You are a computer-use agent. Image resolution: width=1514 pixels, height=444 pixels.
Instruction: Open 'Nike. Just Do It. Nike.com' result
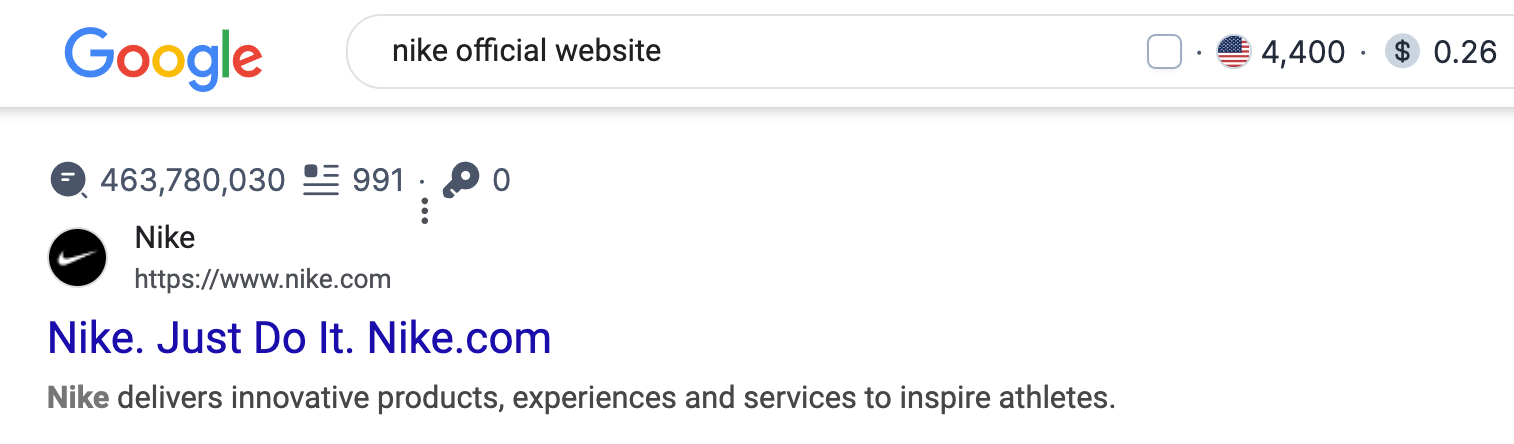(299, 338)
